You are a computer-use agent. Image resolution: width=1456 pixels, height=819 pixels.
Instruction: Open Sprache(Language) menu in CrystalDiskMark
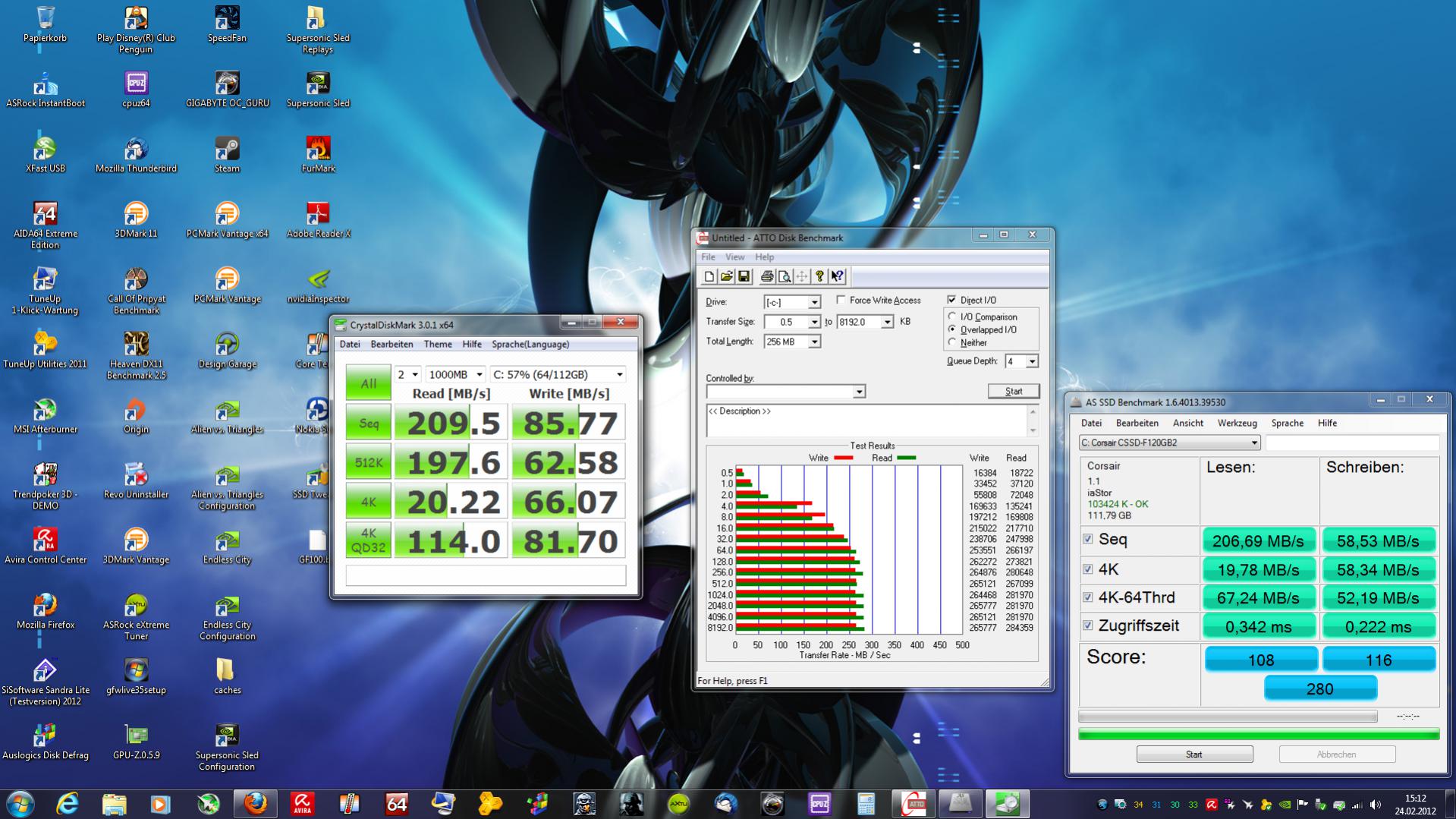pos(530,345)
